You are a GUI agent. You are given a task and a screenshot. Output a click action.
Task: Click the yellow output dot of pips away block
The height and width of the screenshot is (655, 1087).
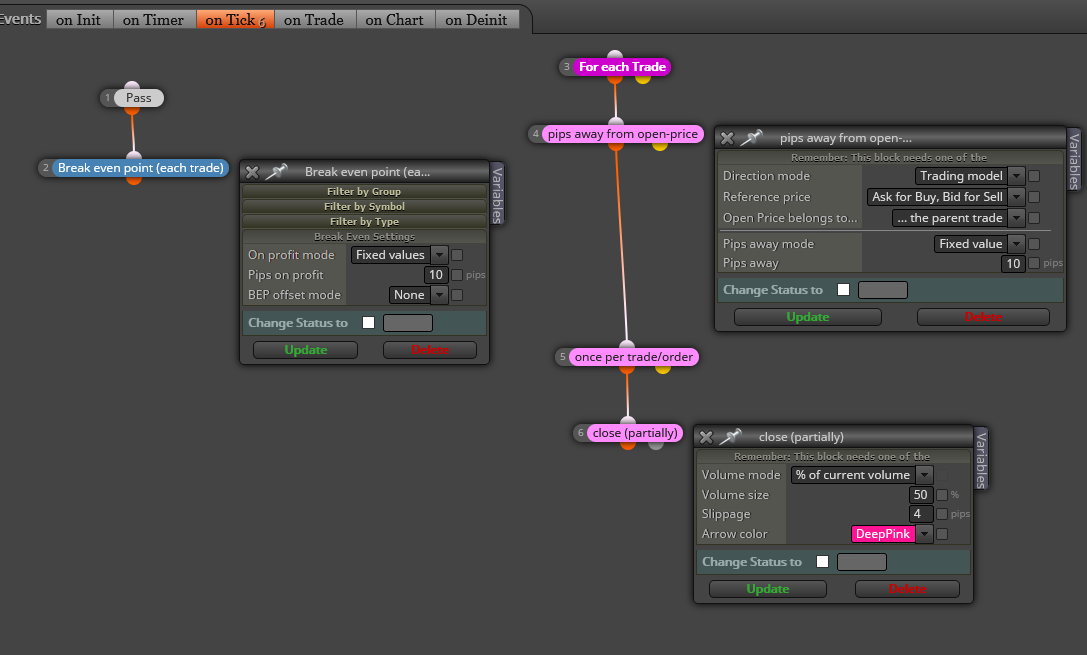coord(660,146)
